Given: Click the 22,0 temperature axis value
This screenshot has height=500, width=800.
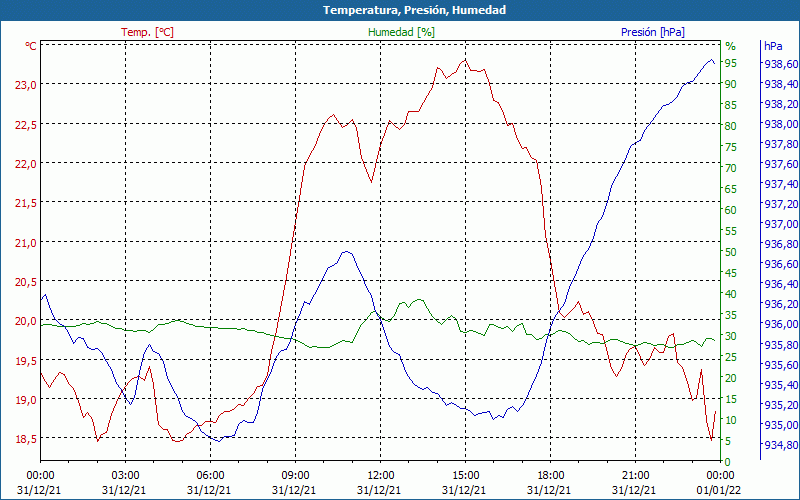Looking at the screenshot, I should click(x=28, y=164).
